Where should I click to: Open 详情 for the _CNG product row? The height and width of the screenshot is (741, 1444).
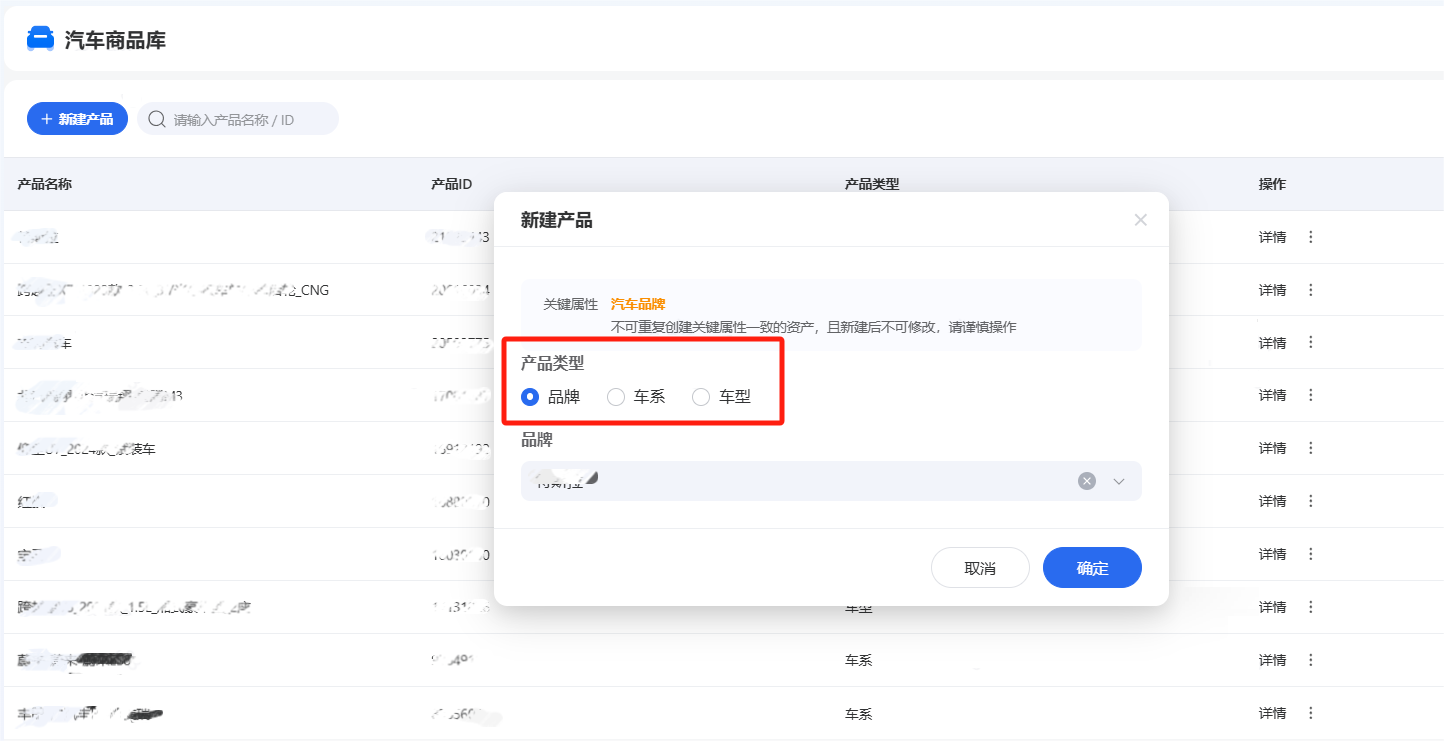click(1272, 290)
